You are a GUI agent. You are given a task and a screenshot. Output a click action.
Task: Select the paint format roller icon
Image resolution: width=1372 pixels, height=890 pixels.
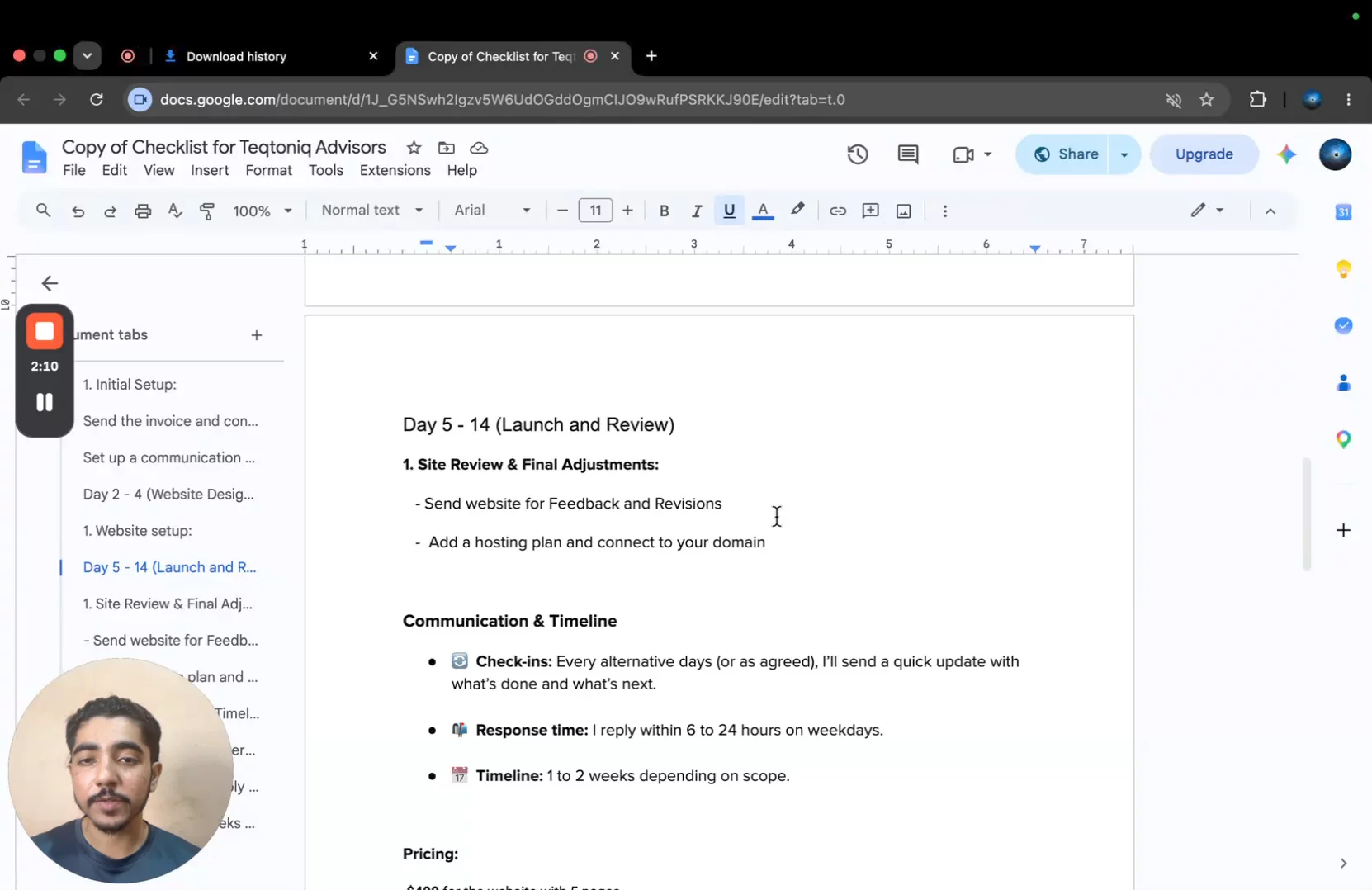(x=207, y=211)
